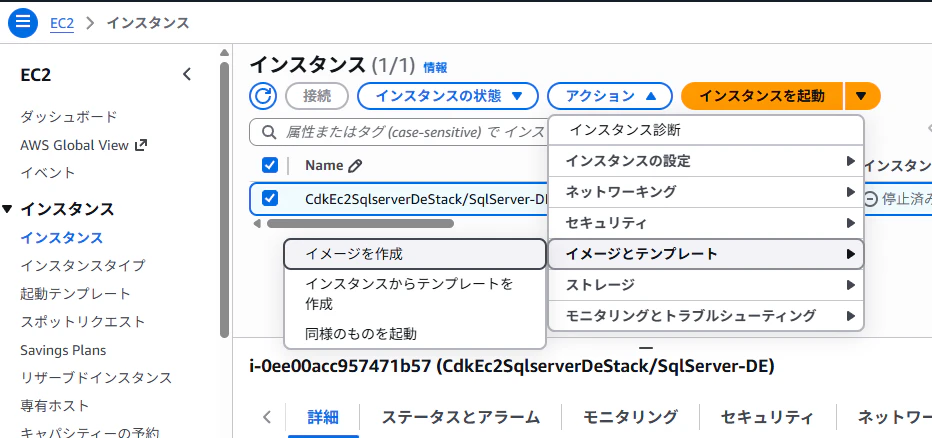Expand the ネットワーキング submenu

point(706,192)
